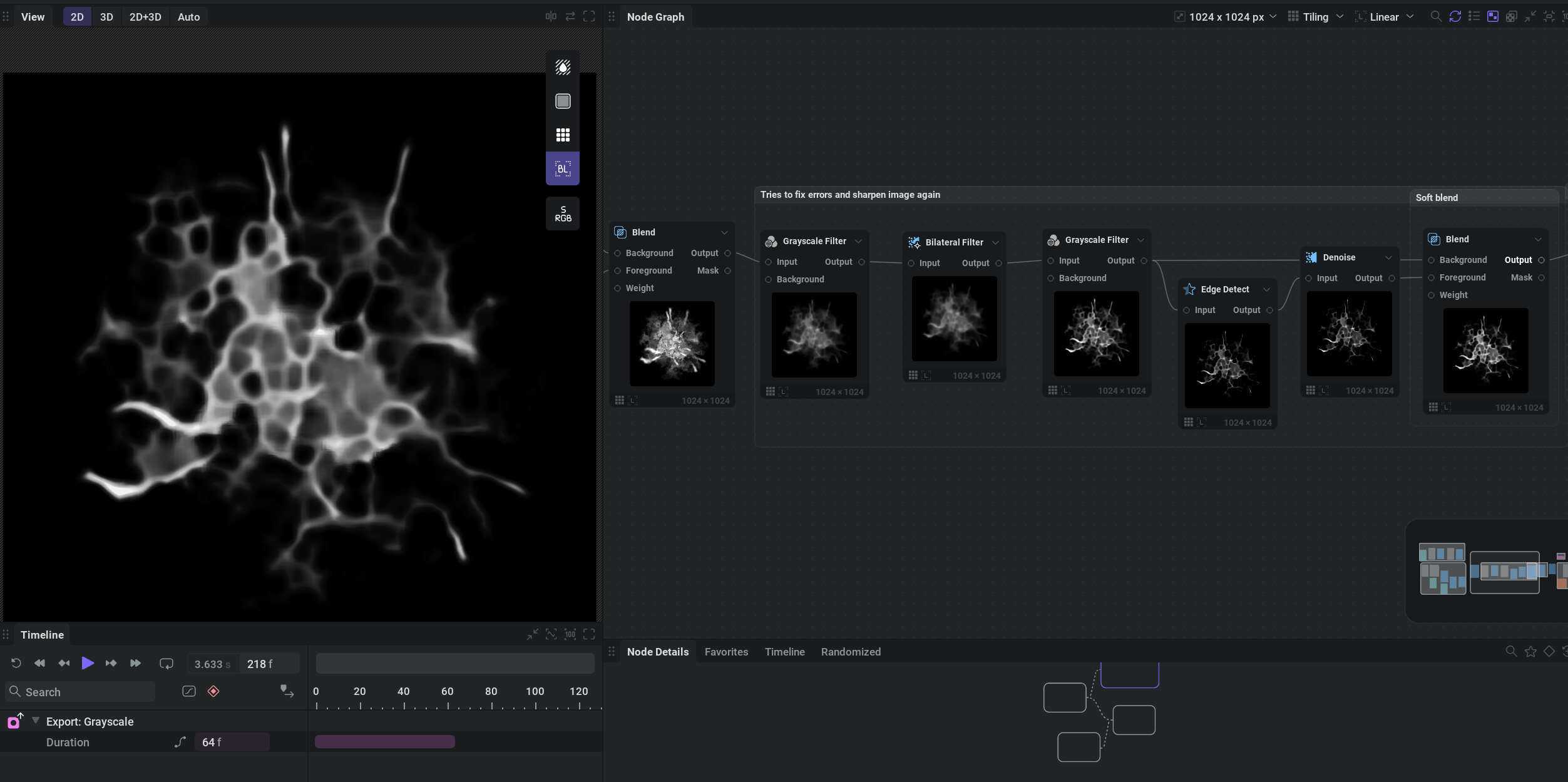This screenshot has width=1568, height=782.
Task: Click the dice randomize-seed icon in Node Graph toolbar
Action: 1511,16
